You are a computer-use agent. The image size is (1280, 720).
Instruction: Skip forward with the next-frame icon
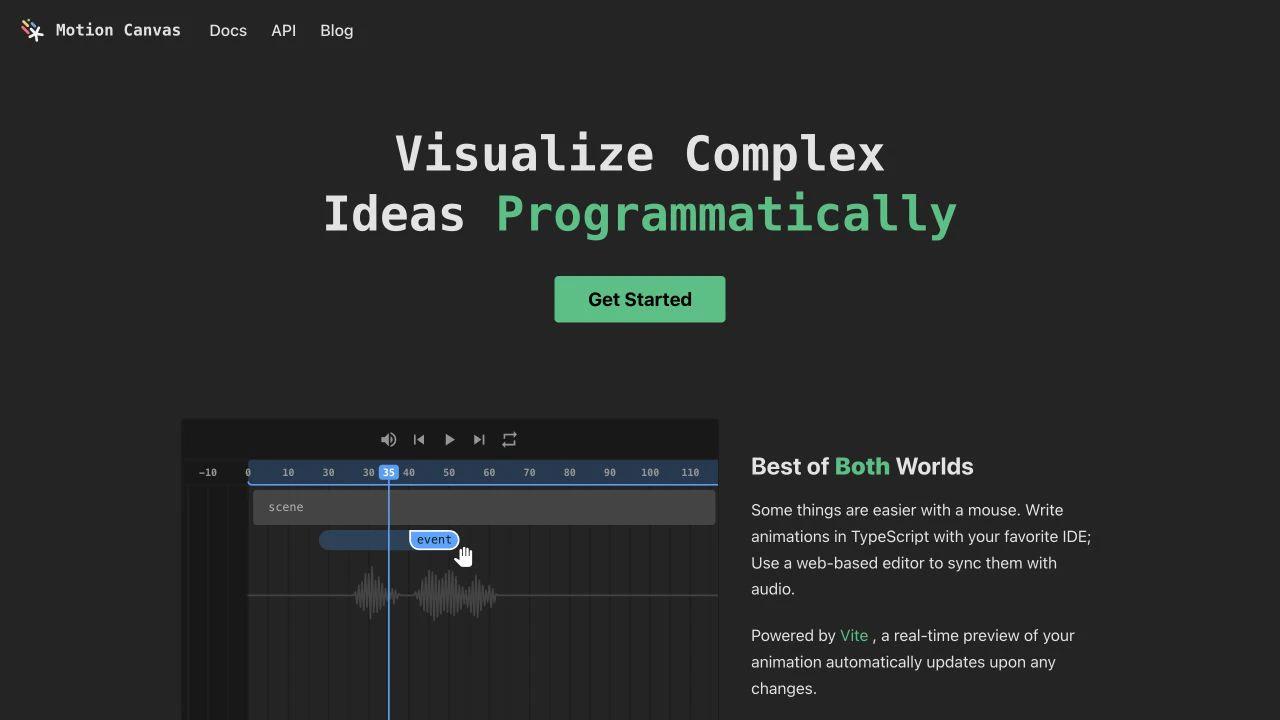pyautogui.click(x=479, y=440)
